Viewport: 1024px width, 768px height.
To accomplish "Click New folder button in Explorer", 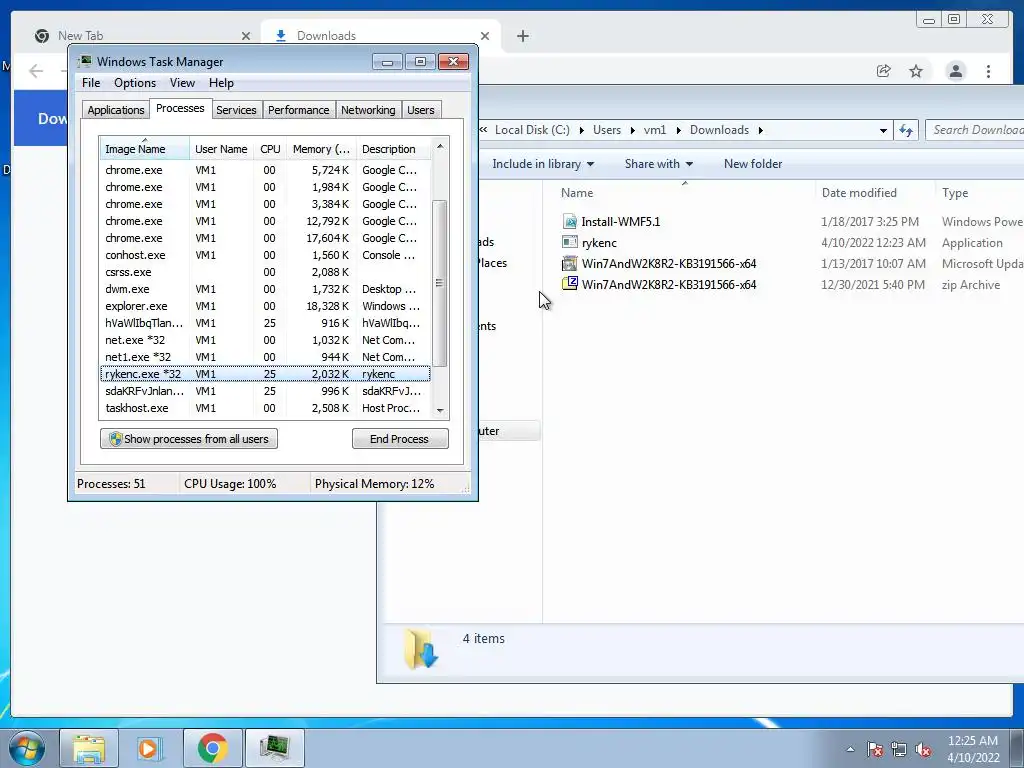I will click(x=752, y=164).
